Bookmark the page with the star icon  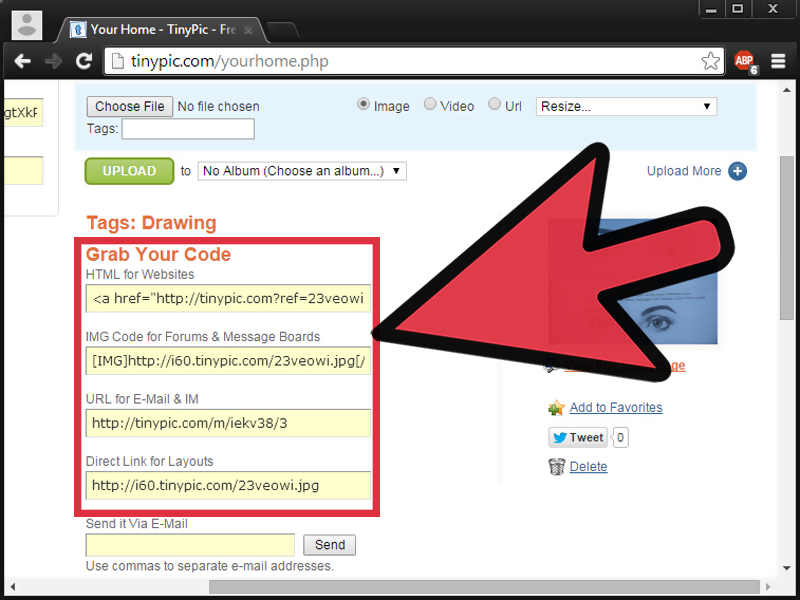(x=710, y=61)
